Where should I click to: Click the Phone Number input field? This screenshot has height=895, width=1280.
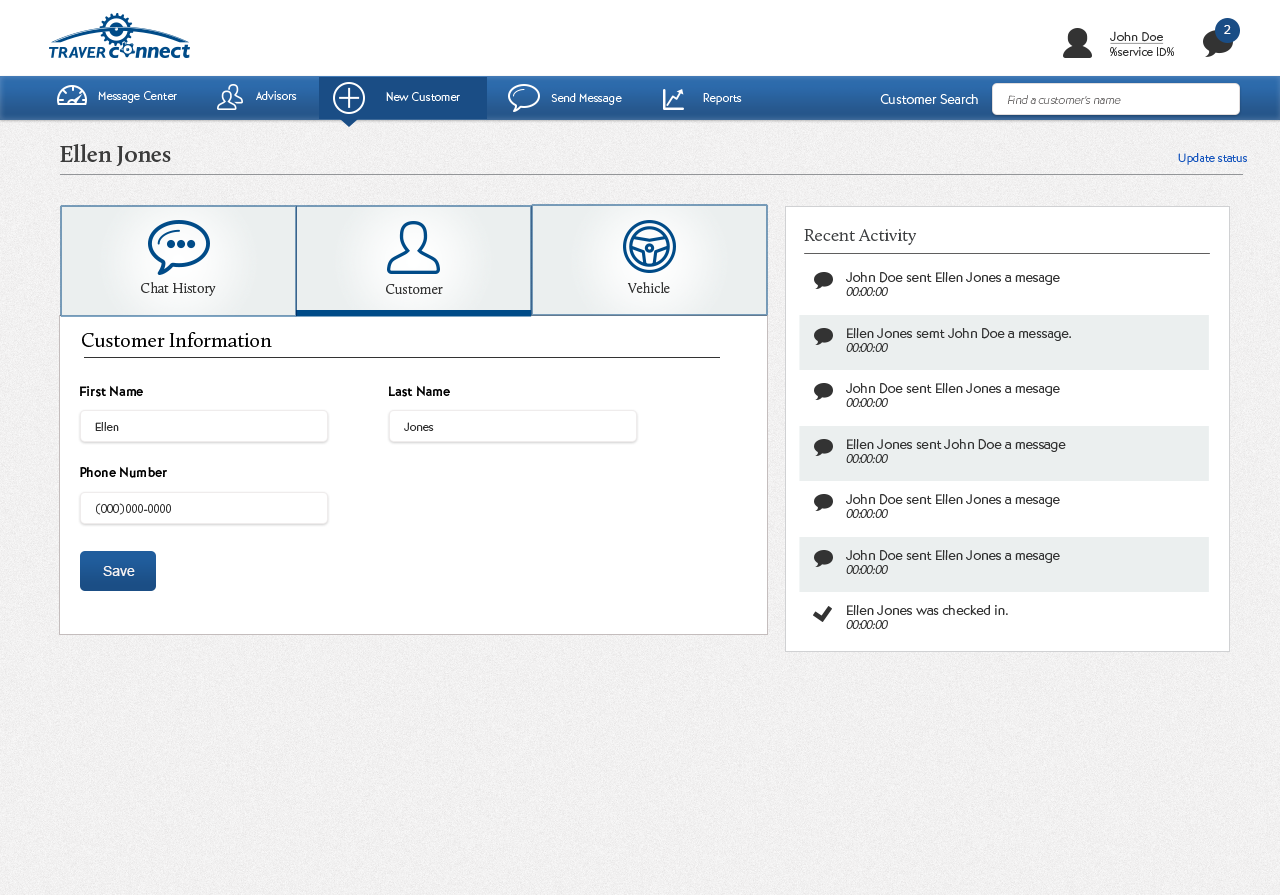(204, 509)
